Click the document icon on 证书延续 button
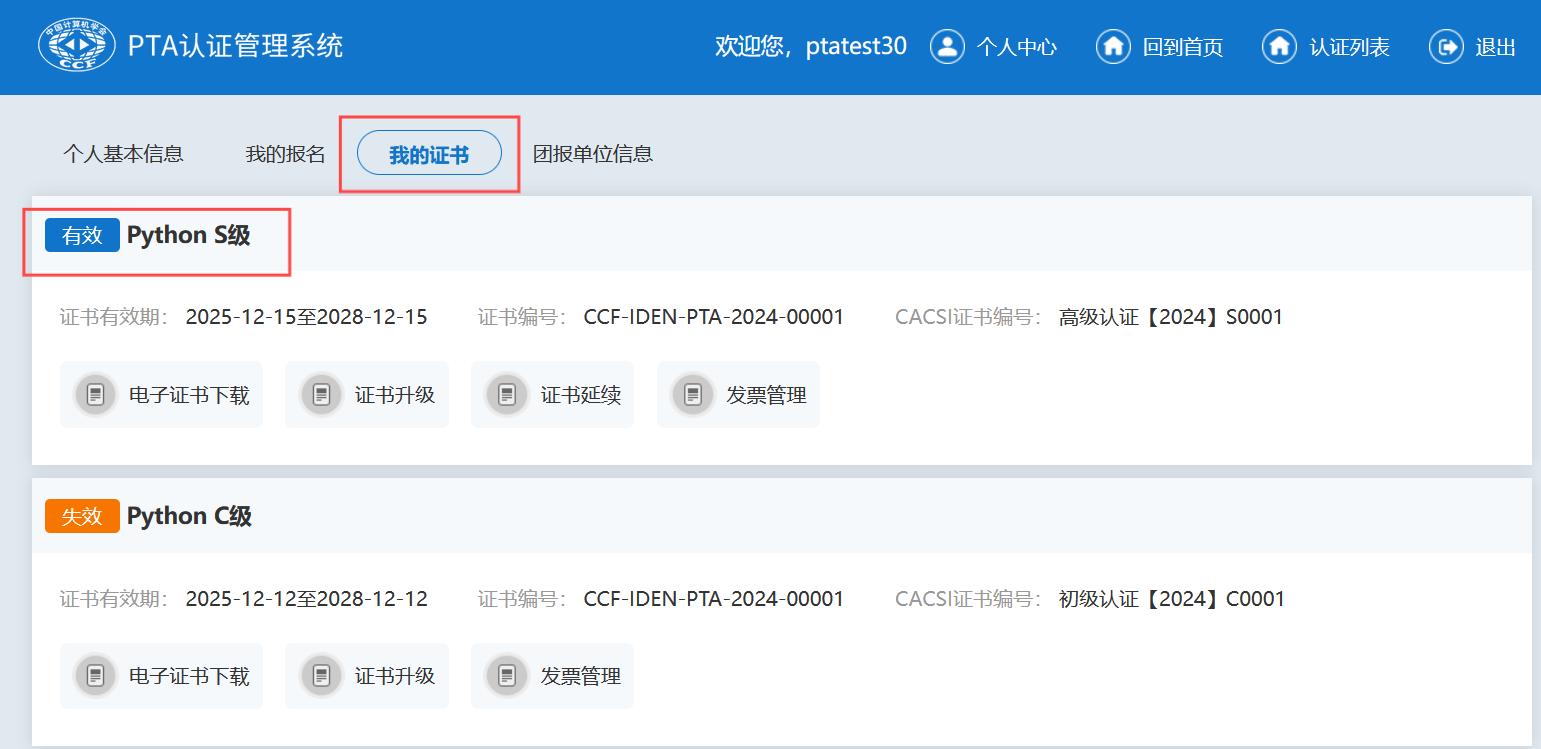Viewport: 1541px width, 749px height. (x=506, y=394)
